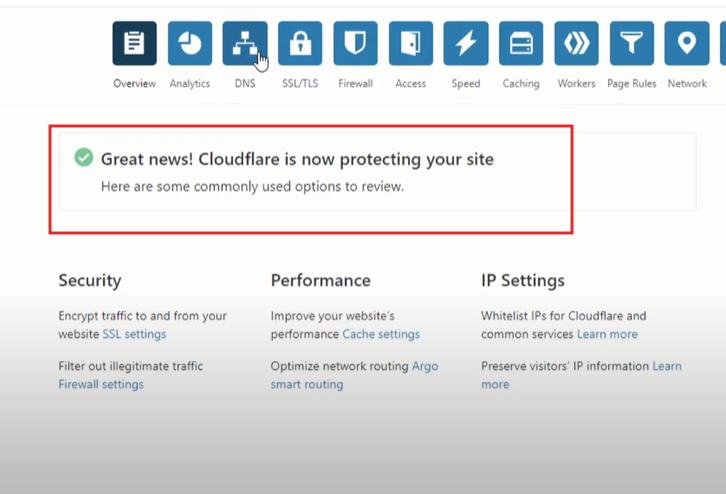This screenshot has width=726, height=494.
Task: Click the green success checkmark icon
Action: coord(83,158)
